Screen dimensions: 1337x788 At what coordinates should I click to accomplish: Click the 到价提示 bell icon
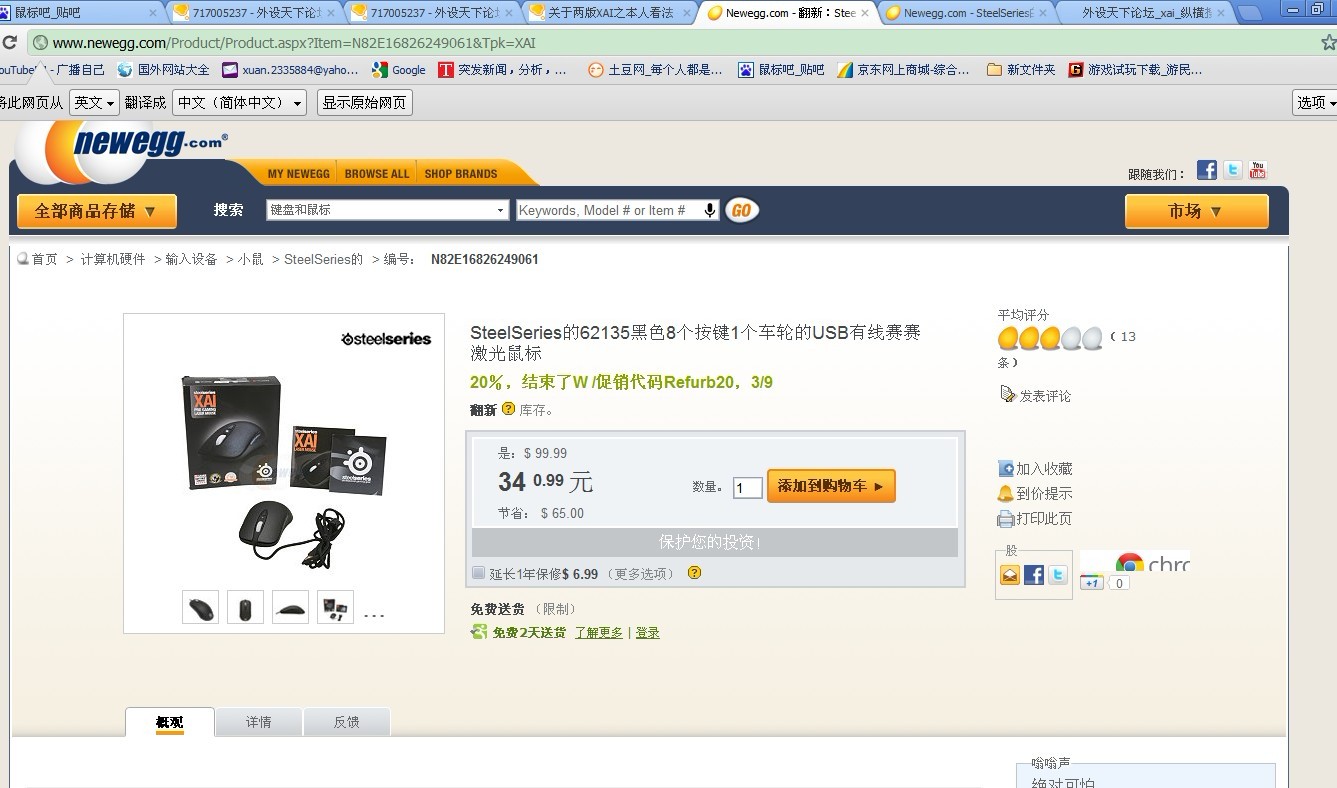(1006, 493)
